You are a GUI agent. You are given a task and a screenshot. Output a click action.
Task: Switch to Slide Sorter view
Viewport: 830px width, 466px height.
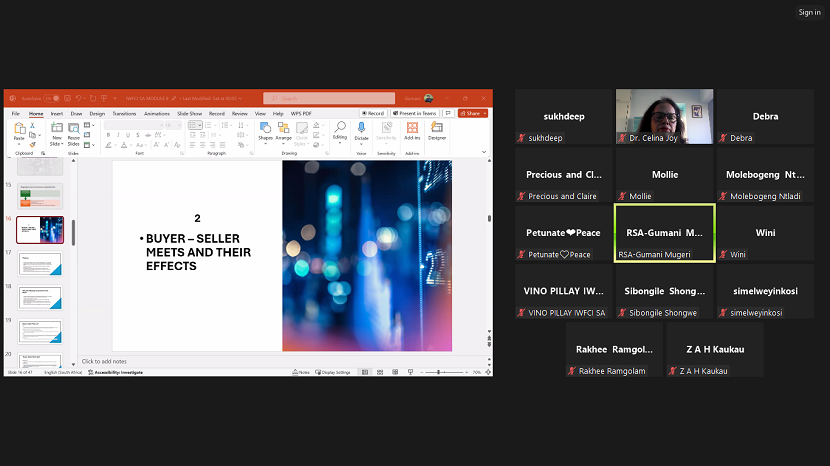(x=379, y=372)
